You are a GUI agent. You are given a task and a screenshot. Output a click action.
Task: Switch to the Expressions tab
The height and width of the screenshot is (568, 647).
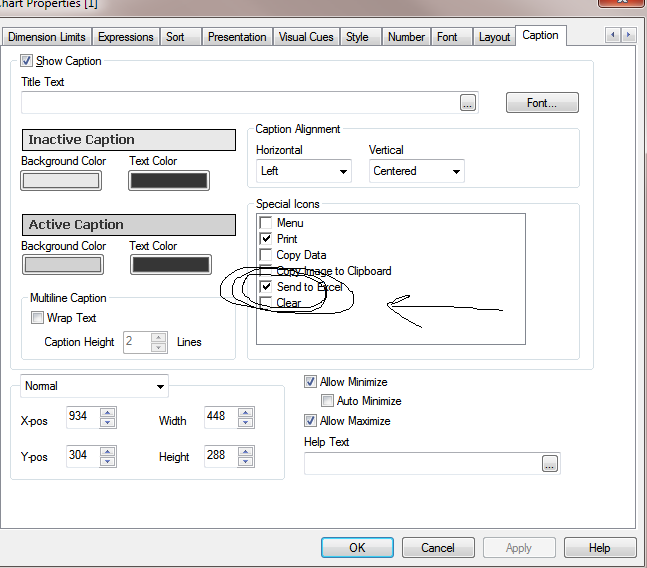pyautogui.click(x=125, y=37)
